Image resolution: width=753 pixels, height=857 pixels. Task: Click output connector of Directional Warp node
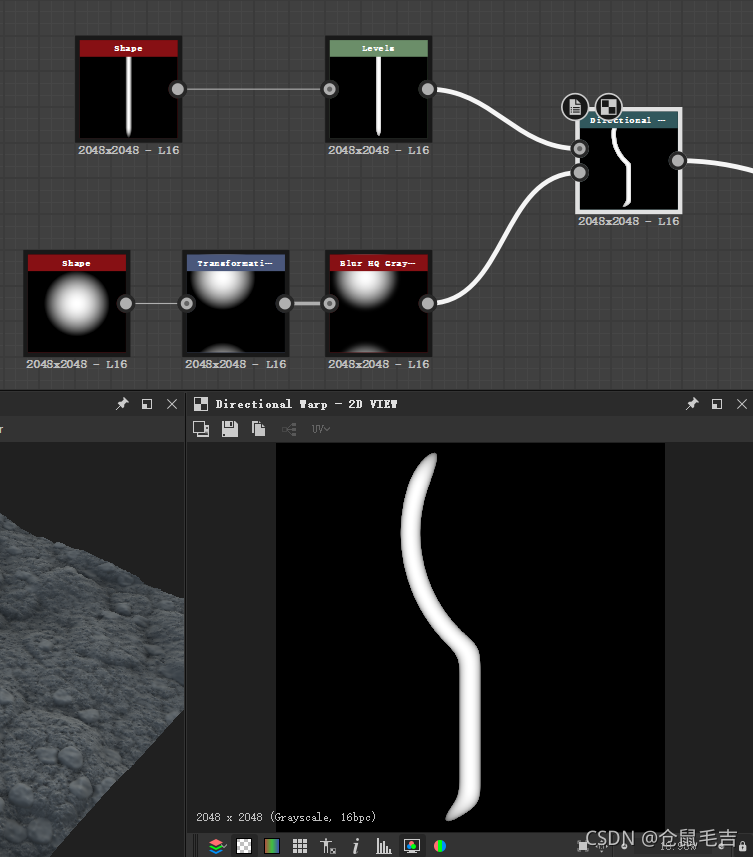click(678, 161)
